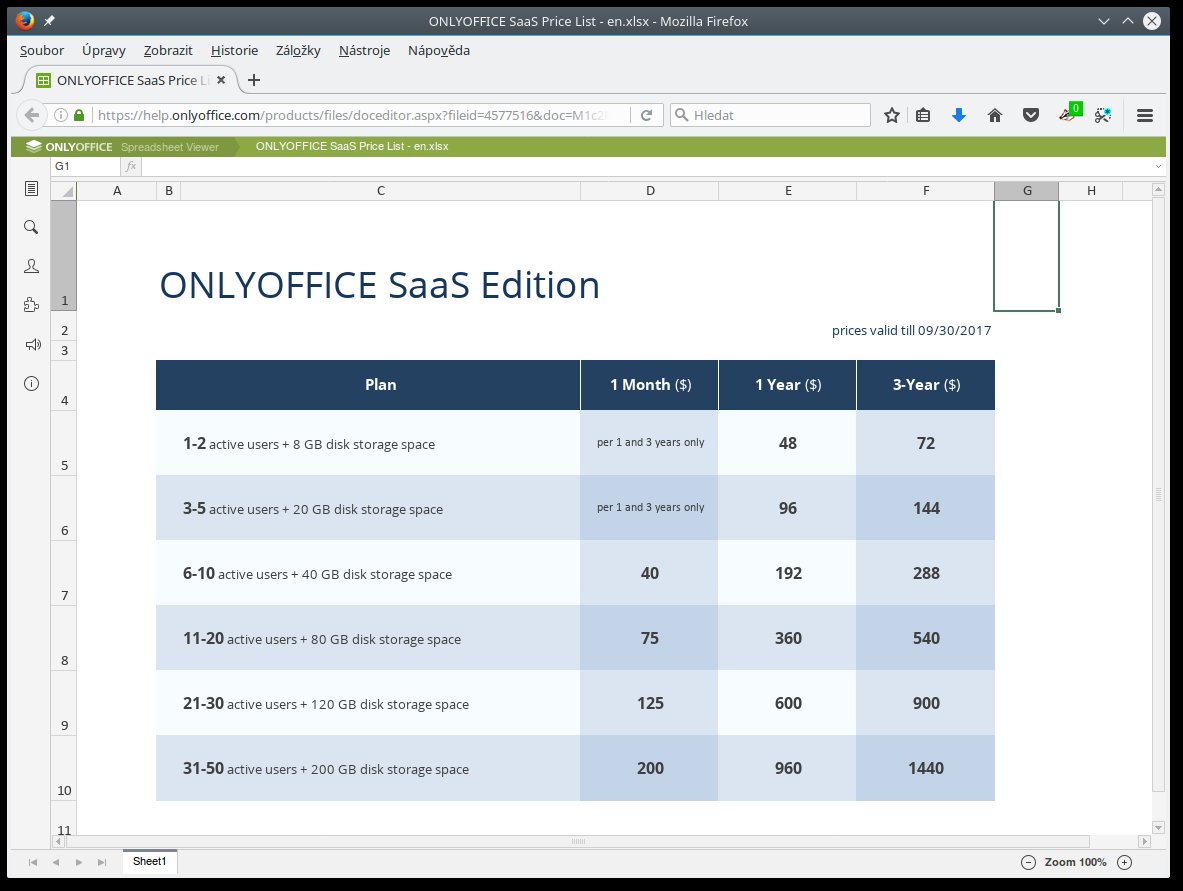
Task: Click the vertical scrollbar up arrow
Action: coord(1158,189)
